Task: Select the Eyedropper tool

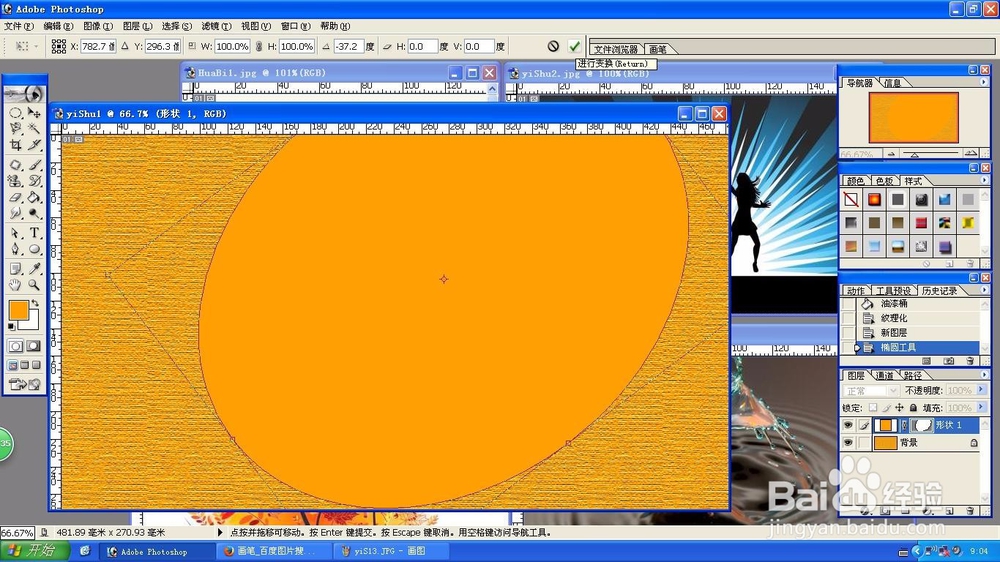Action: click(34, 269)
